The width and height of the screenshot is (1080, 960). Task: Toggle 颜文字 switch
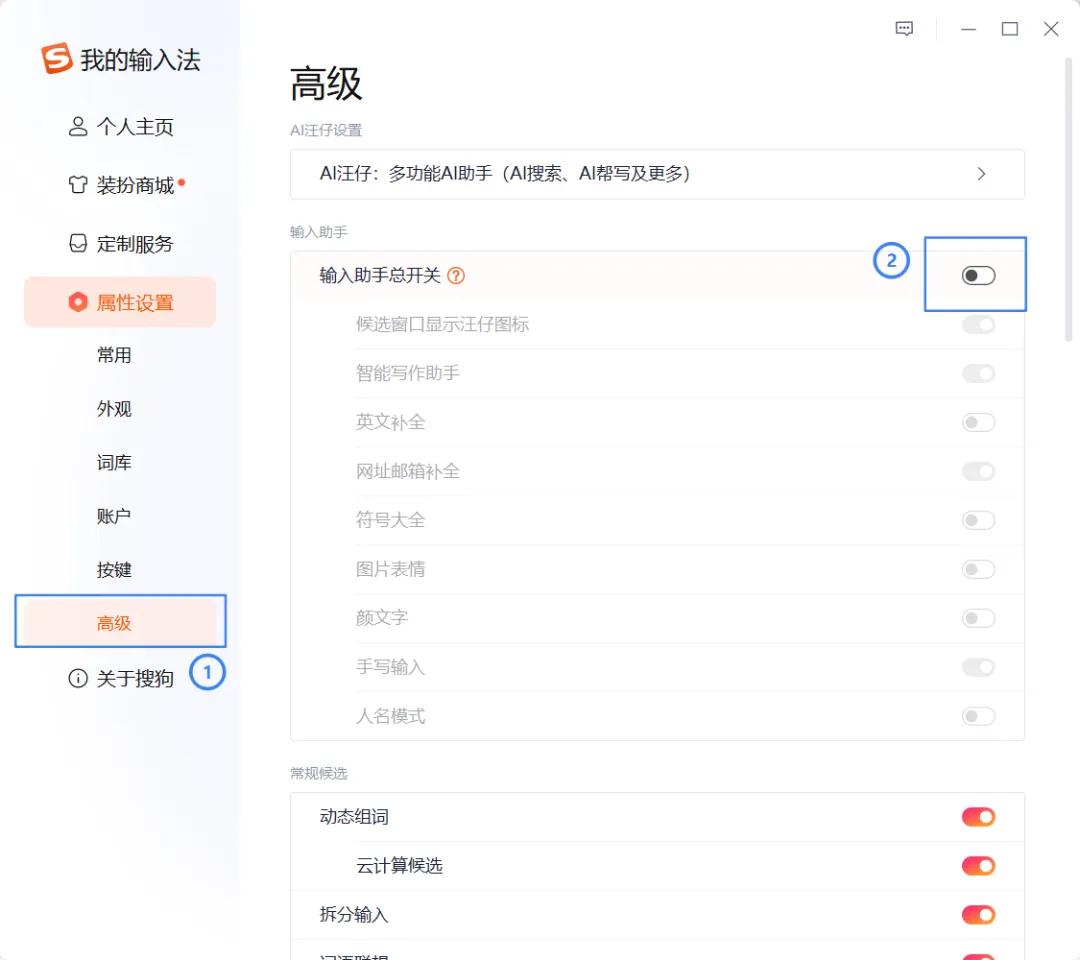(x=978, y=618)
